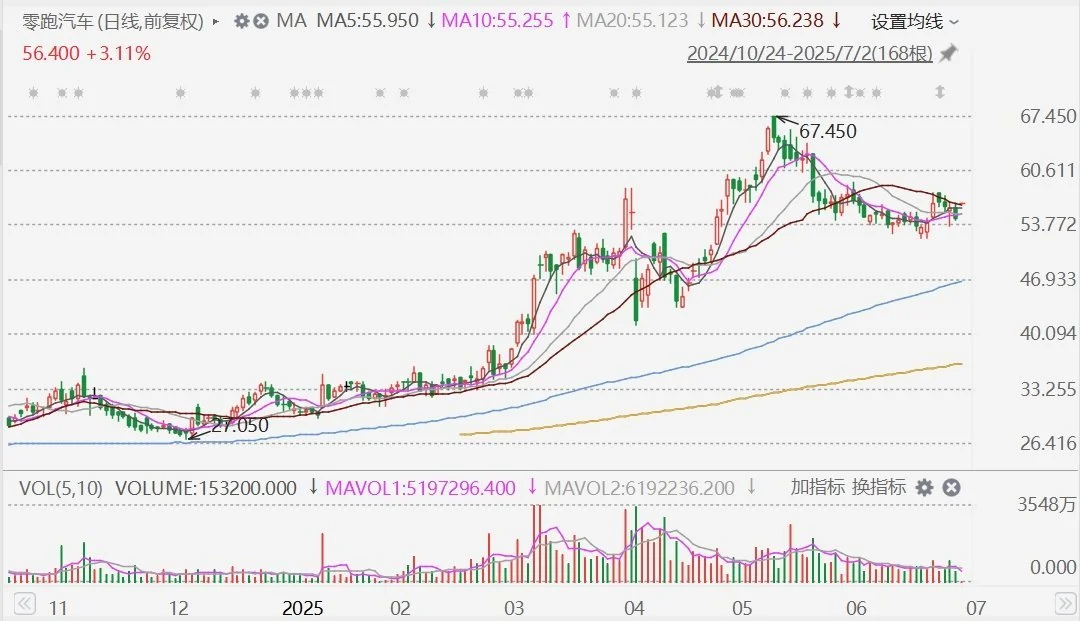Remove the VOL indicator panel
The image size is (1080, 621).
951,488
